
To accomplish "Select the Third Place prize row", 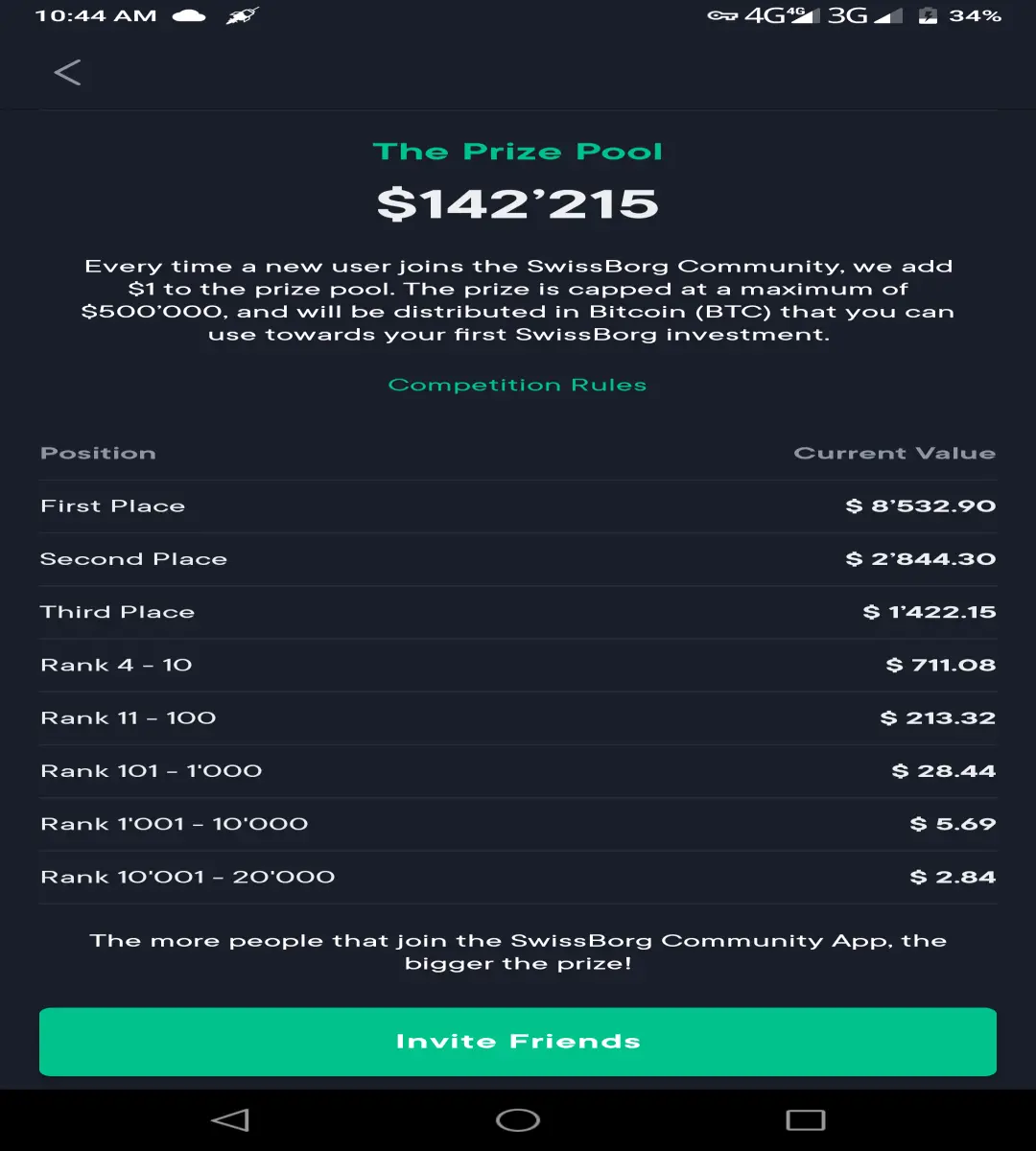I will (x=518, y=612).
